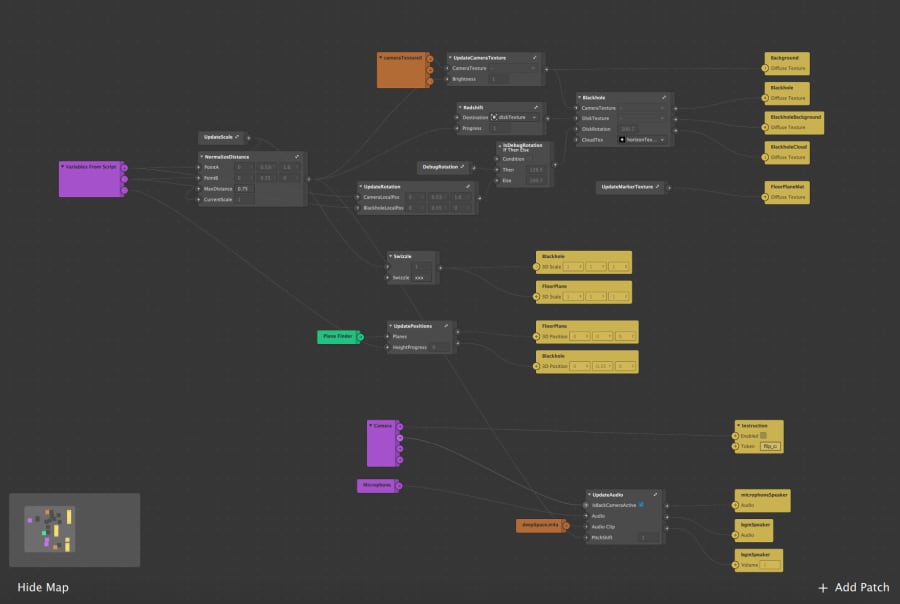Viewport: 900px width, 604px height.
Task: Click the UpdateMarkerTexture patch
Action: coord(630,187)
